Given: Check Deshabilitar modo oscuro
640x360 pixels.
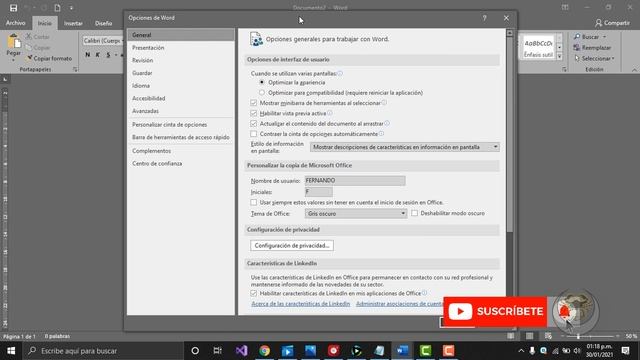Looking at the screenshot, I should coord(415,213).
